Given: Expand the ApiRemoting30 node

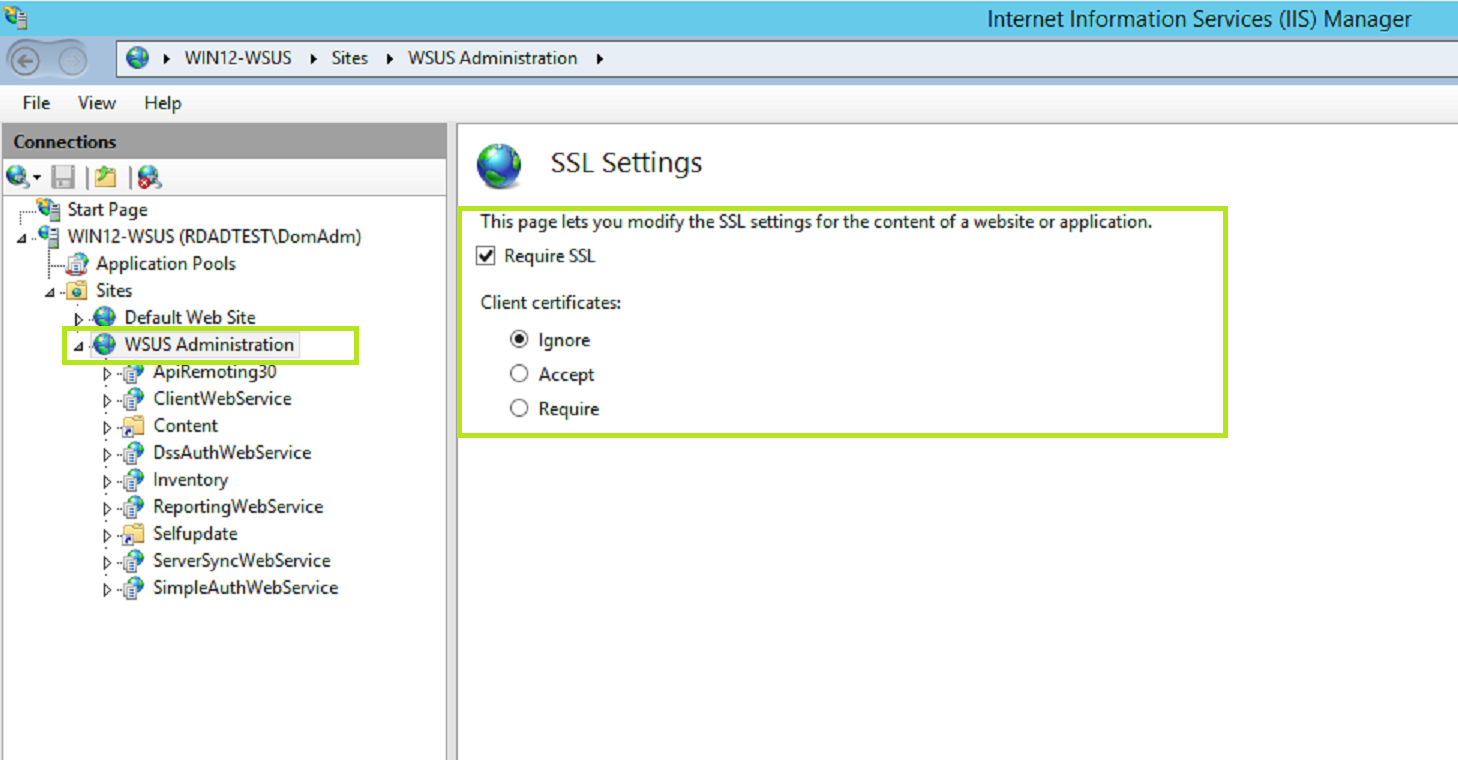Looking at the screenshot, I should 108,372.
